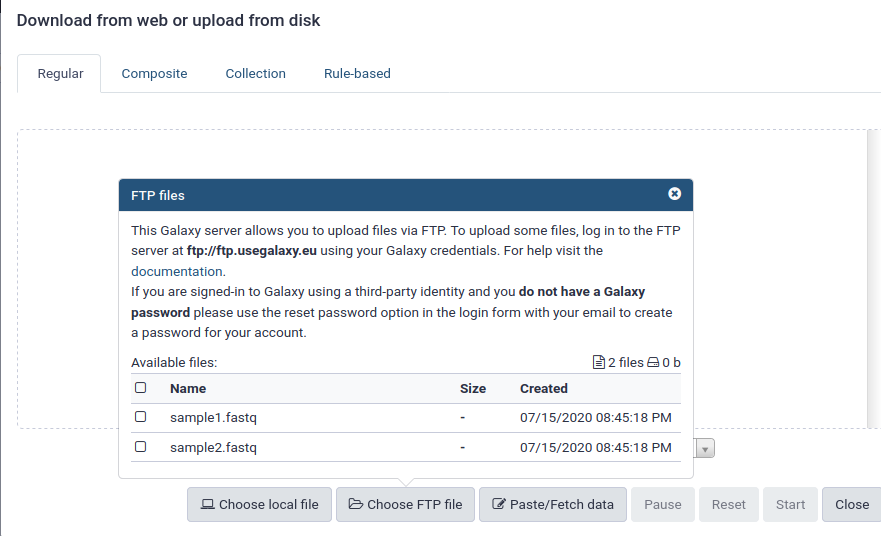Click the Close button
Viewport: 881px width, 536px height.
coord(852,505)
